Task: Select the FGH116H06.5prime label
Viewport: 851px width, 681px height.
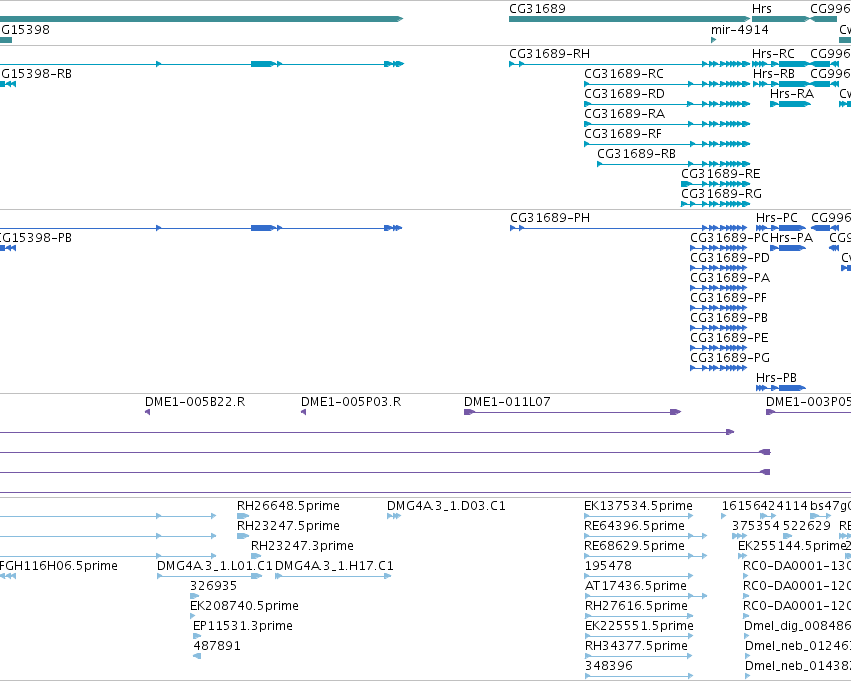Action: 59,566
